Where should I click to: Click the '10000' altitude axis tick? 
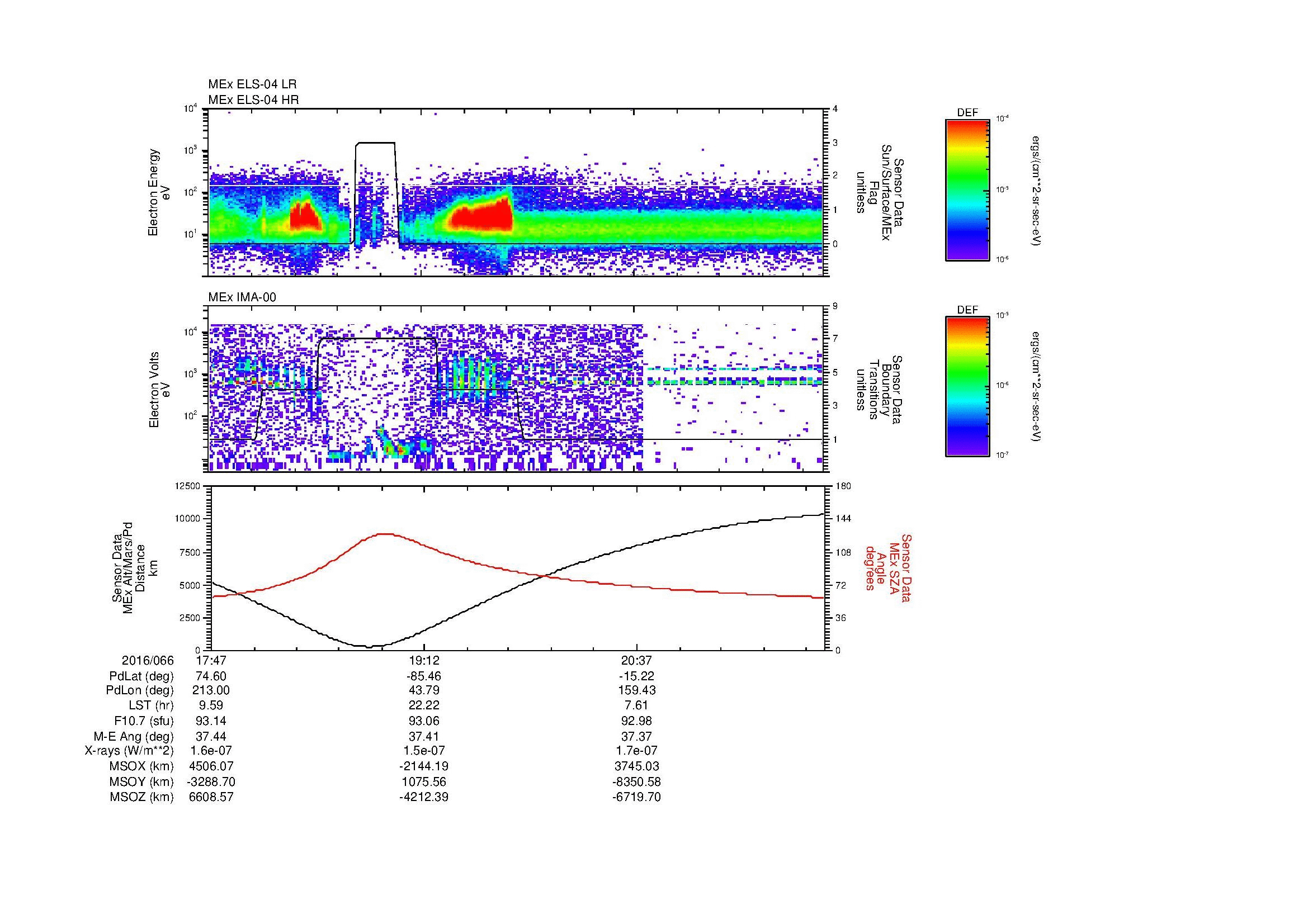(x=188, y=519)
